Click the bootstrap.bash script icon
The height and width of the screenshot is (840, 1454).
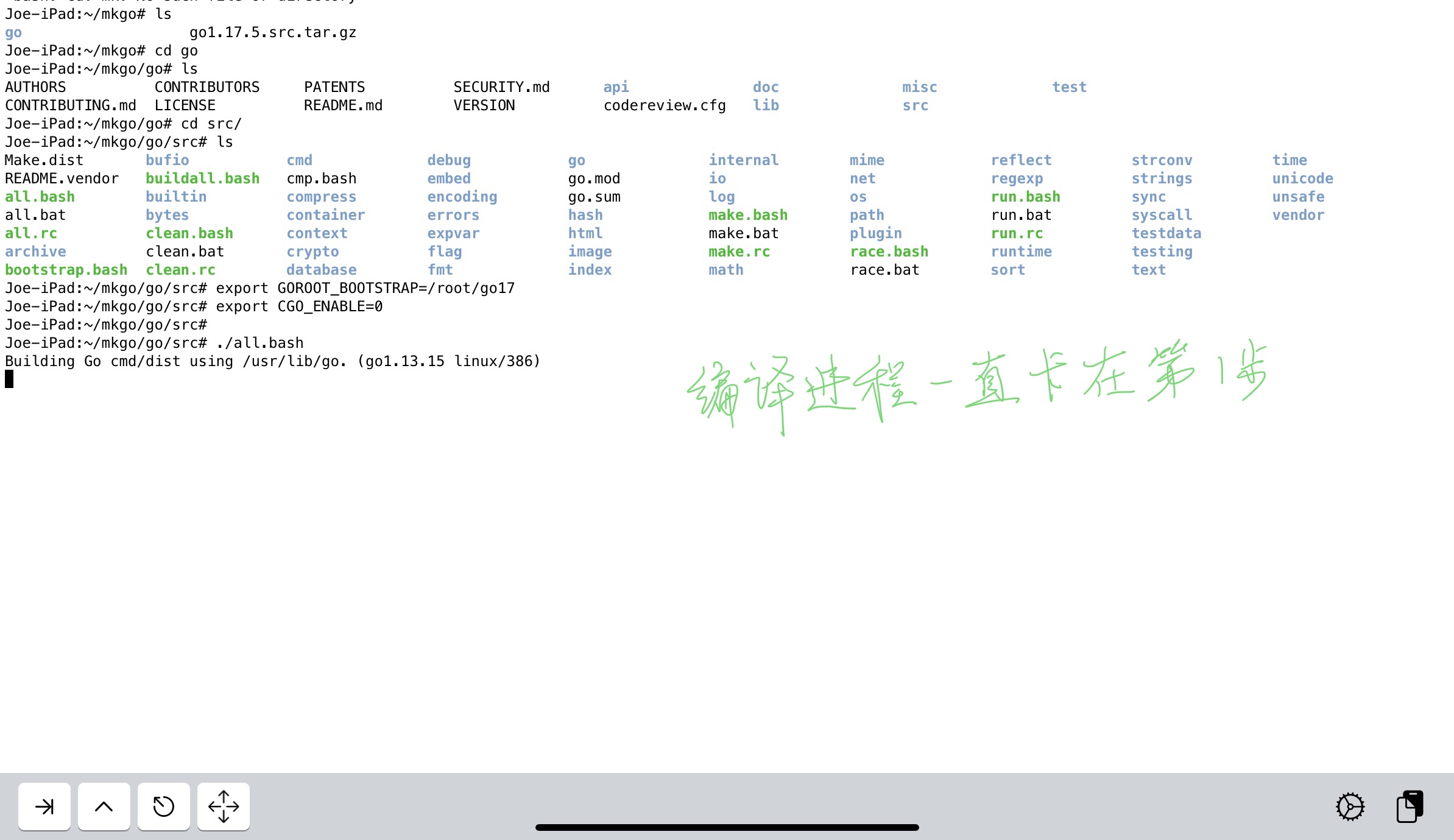point(66,269)
